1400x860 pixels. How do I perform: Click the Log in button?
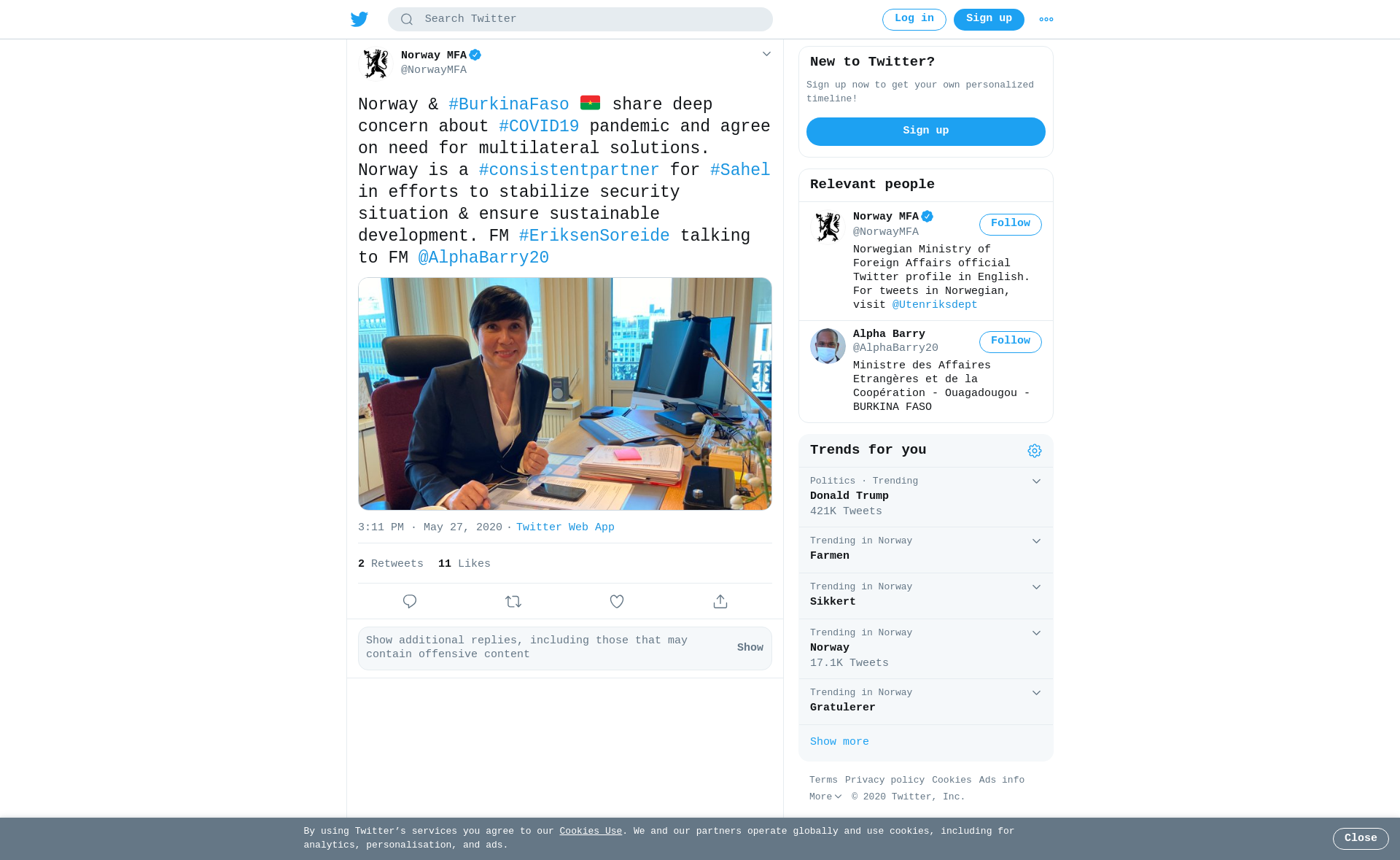click(914, 20)
